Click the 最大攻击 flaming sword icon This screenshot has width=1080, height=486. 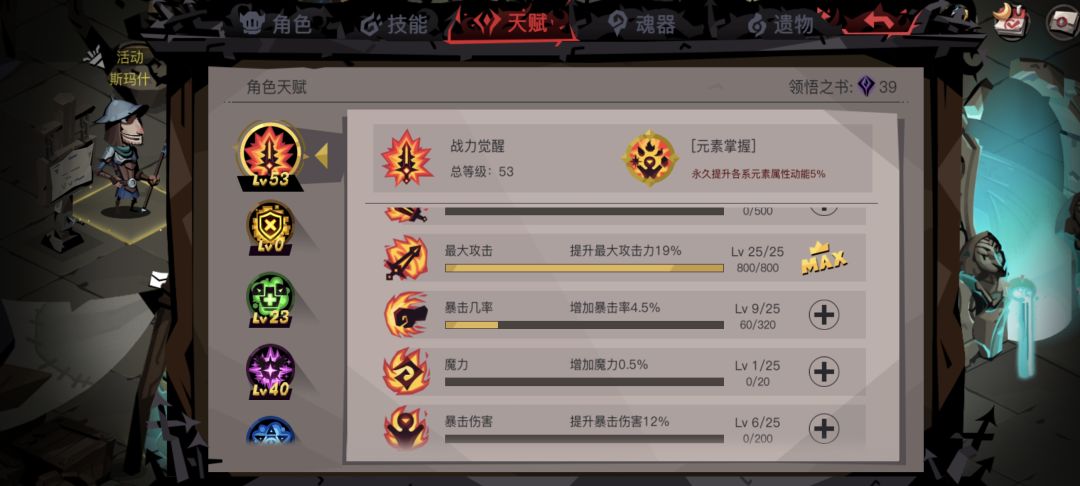[x=406, y=258]
